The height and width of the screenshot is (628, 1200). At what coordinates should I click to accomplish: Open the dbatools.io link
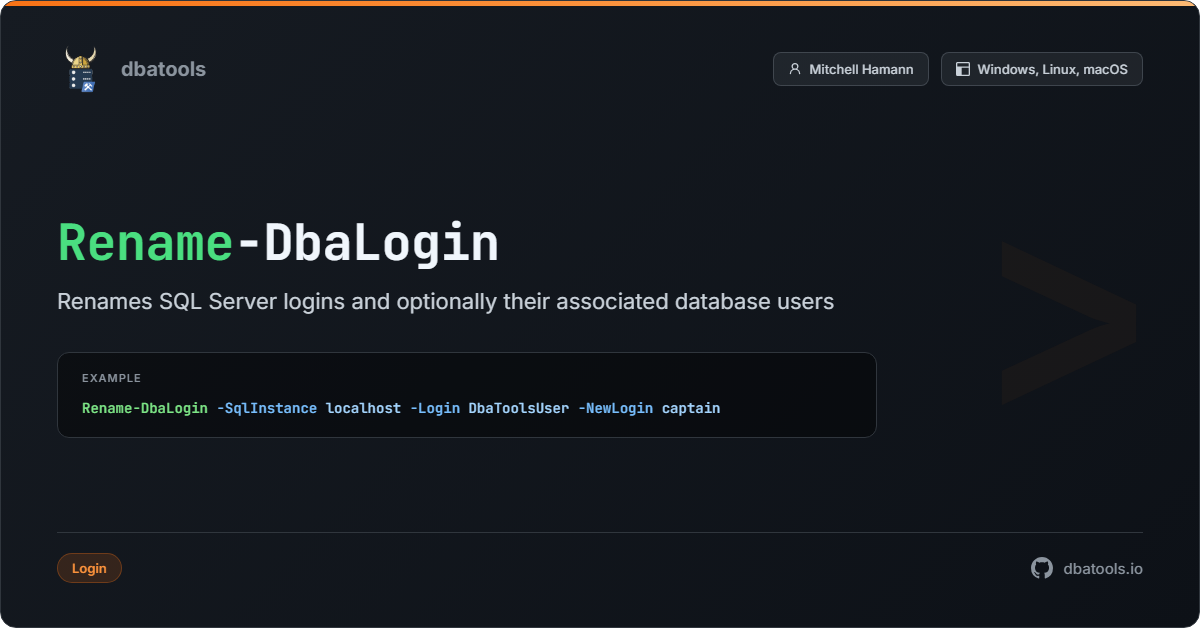tap(1103, 568)
